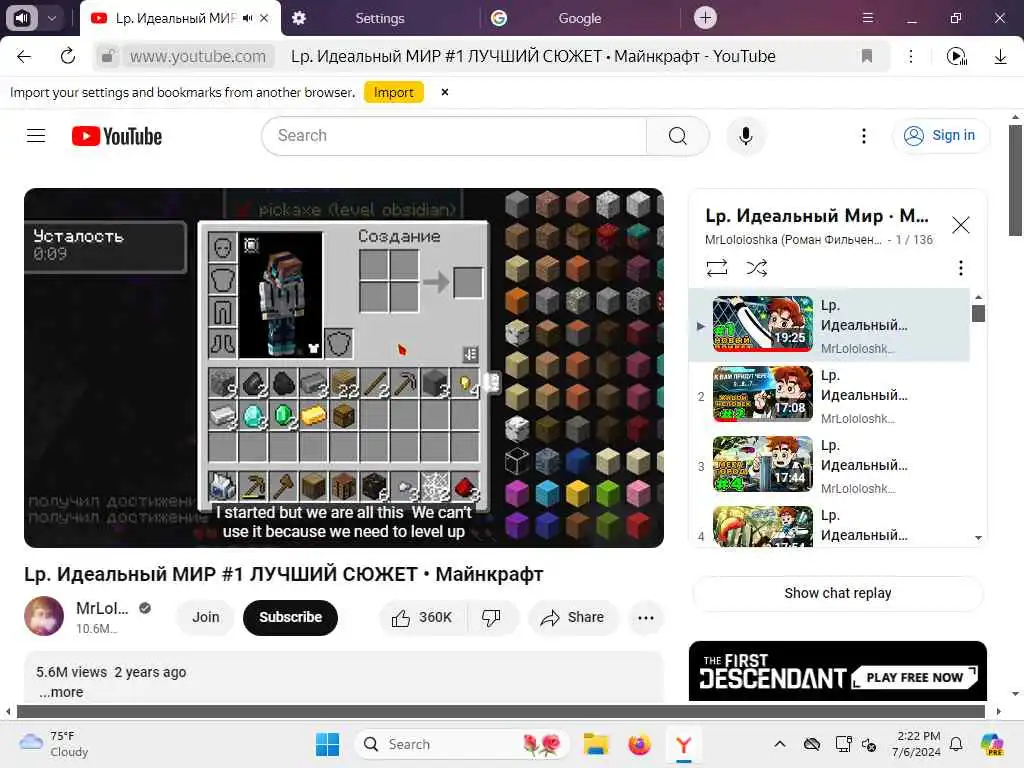Open the media playback control icon
Viewport: 1024px width, 768px height.
point(957,56)
